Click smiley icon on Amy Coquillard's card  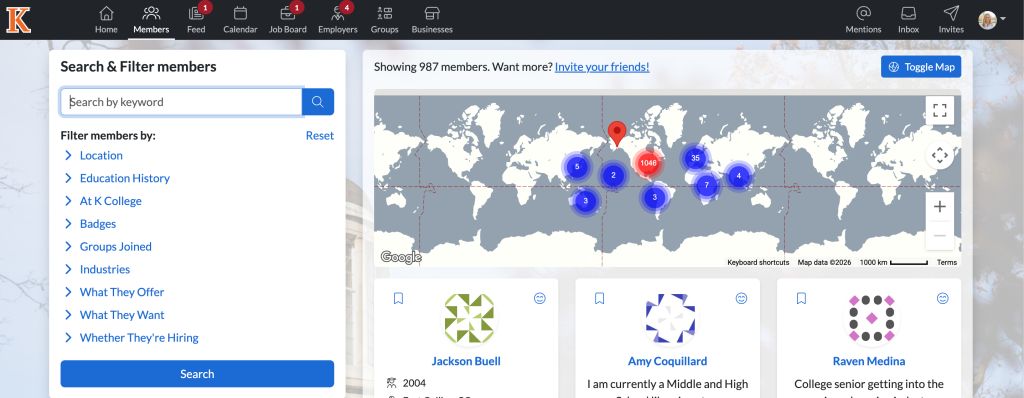741,299
